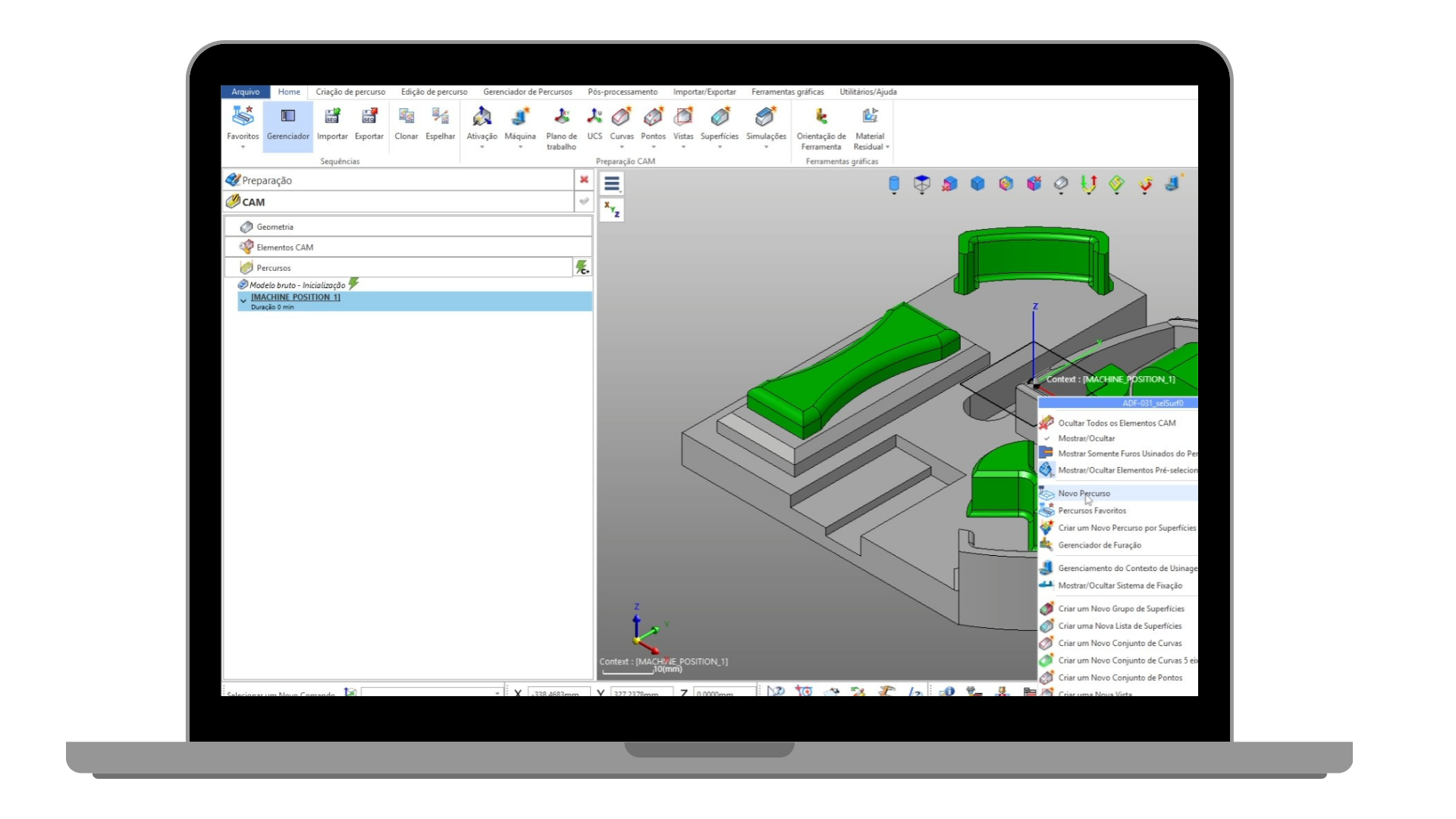Click the Espelhar mirror icon
Image resolution: width=1456 pixels, height=819 pixels.
click(440, 117)
